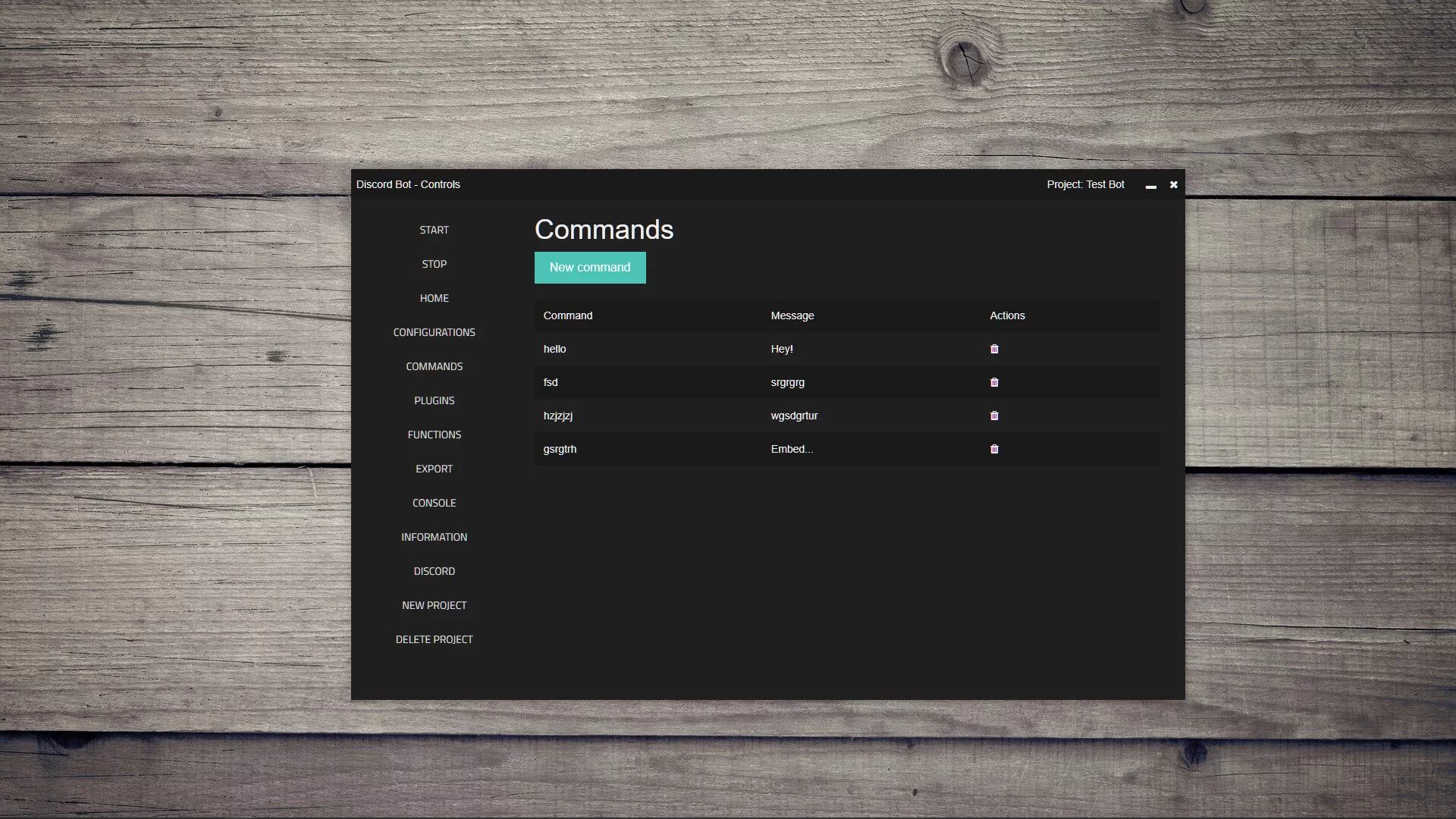Open the EXPORT page
Image resolution: width=1456 pixels, height=819 pixels.
coord(434,469)
